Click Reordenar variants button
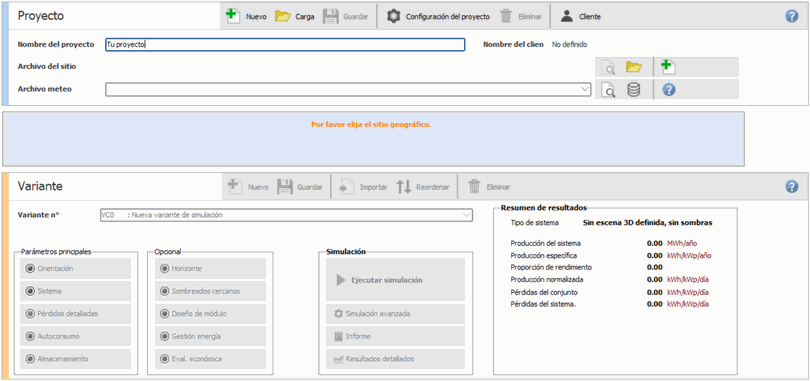The image size is (810, 381). click(x=423, y=187)
